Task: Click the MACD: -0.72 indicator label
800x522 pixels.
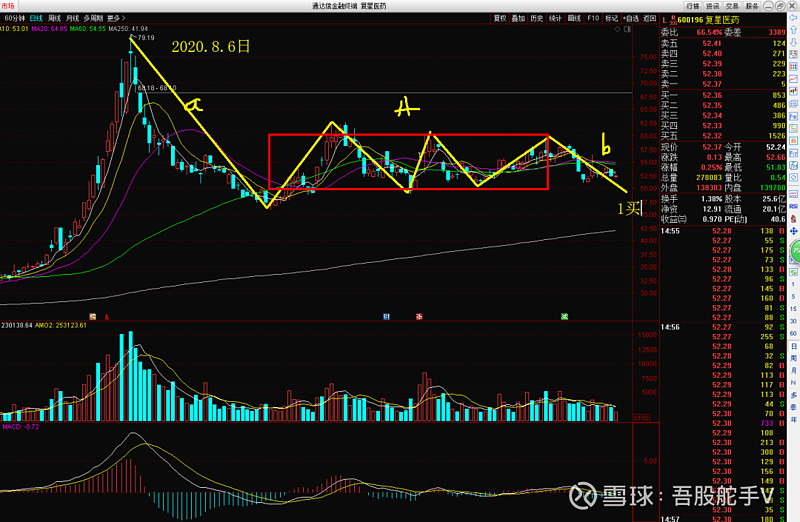Action: [20, 427]
